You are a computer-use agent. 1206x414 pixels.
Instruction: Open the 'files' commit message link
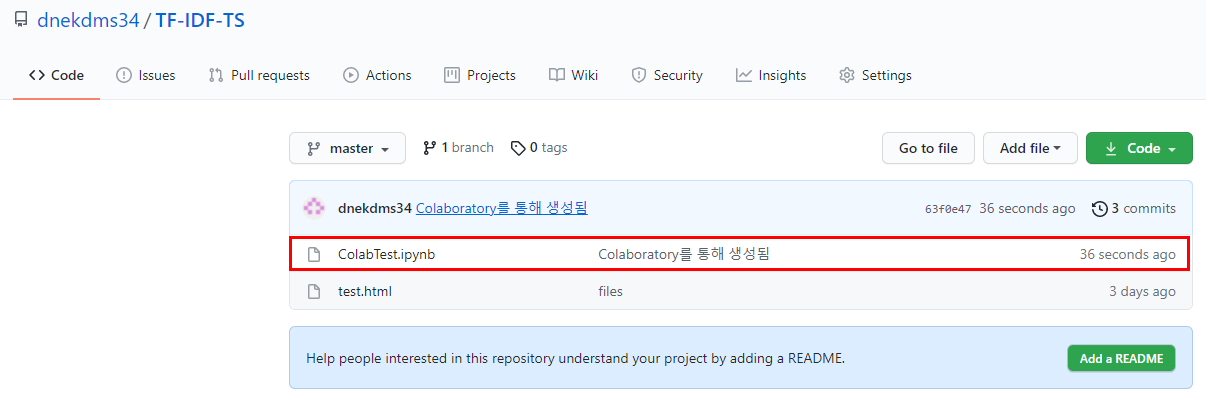(x=610, y=291)
